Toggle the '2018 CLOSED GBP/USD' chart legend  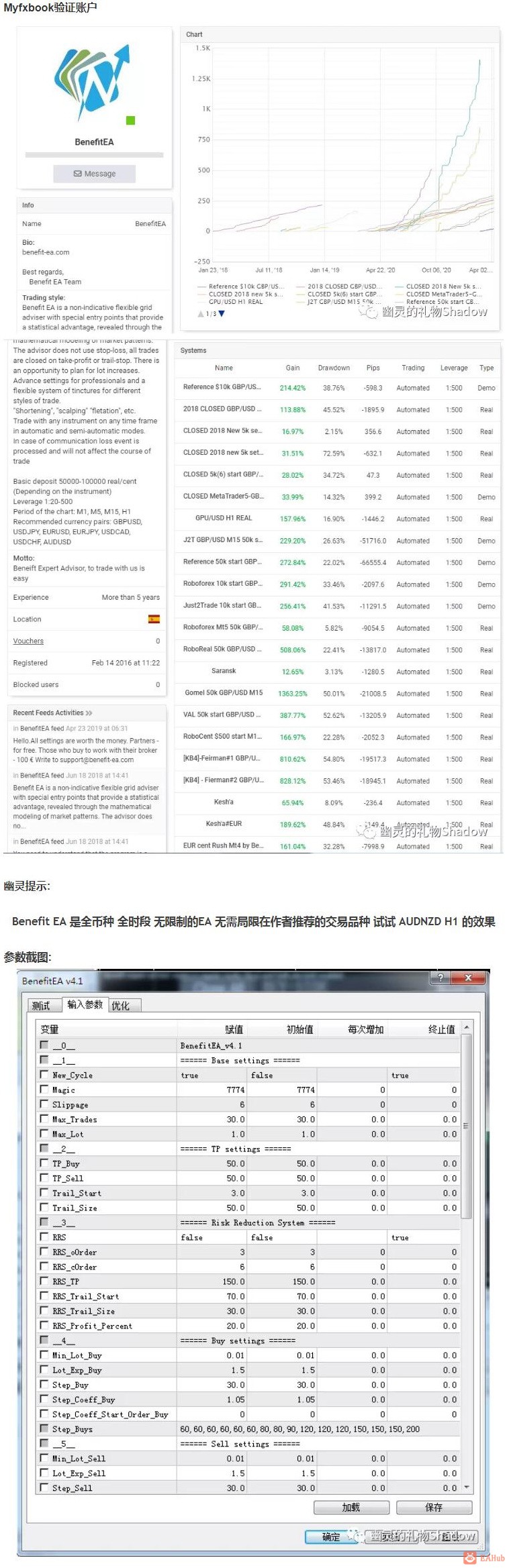[x=338, y=286]
